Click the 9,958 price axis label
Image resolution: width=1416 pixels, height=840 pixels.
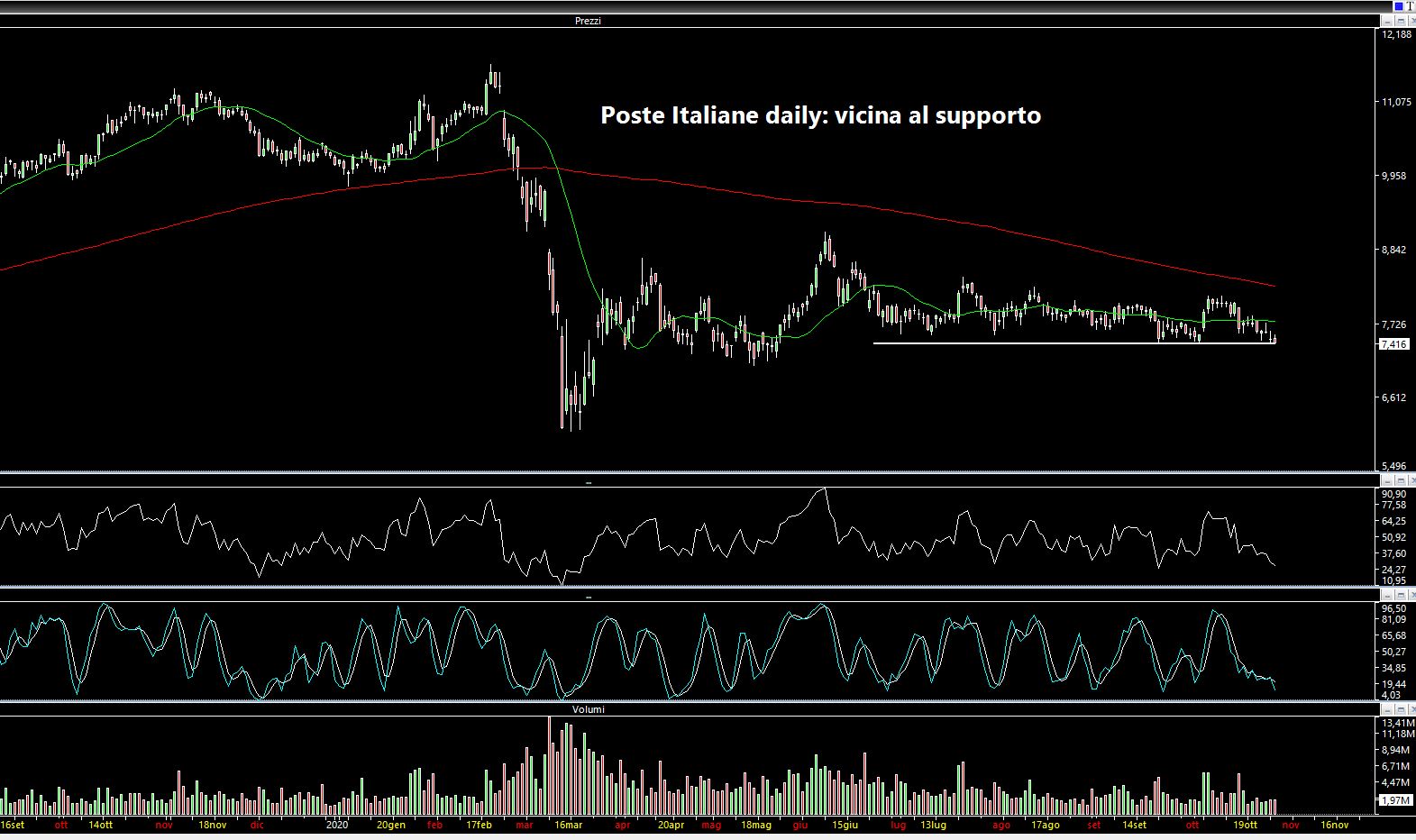point(1393,176)
